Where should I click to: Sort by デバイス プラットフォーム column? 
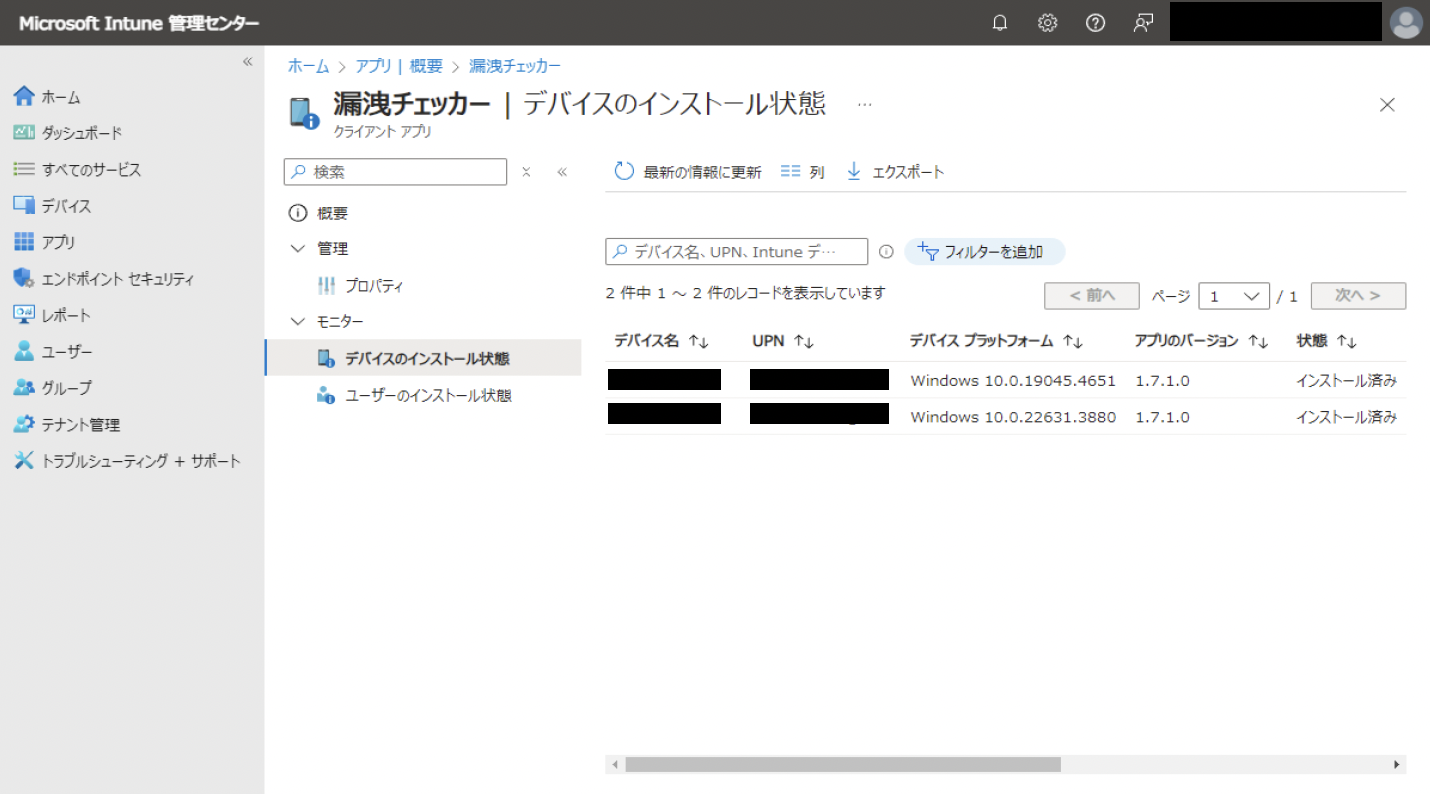[996, 341]
